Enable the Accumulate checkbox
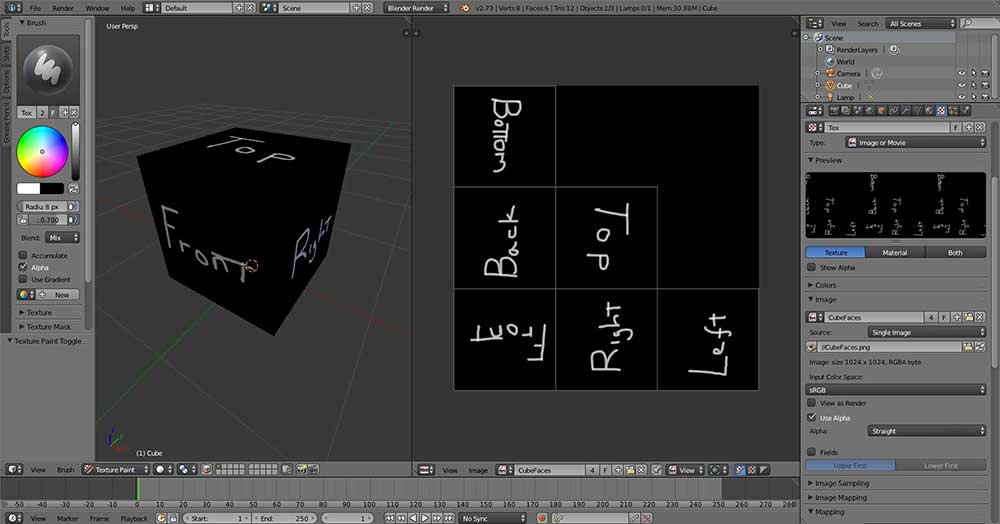 [23, 256]
